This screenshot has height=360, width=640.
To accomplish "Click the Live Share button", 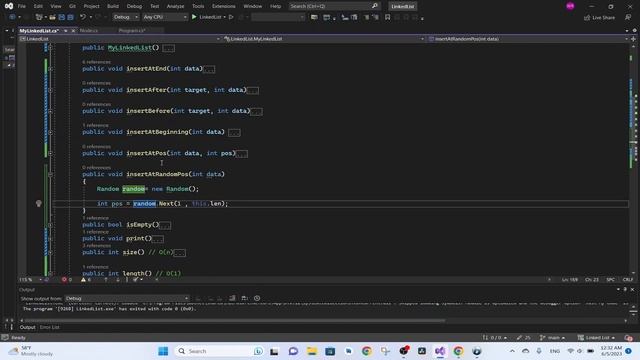I will [599, 18].
